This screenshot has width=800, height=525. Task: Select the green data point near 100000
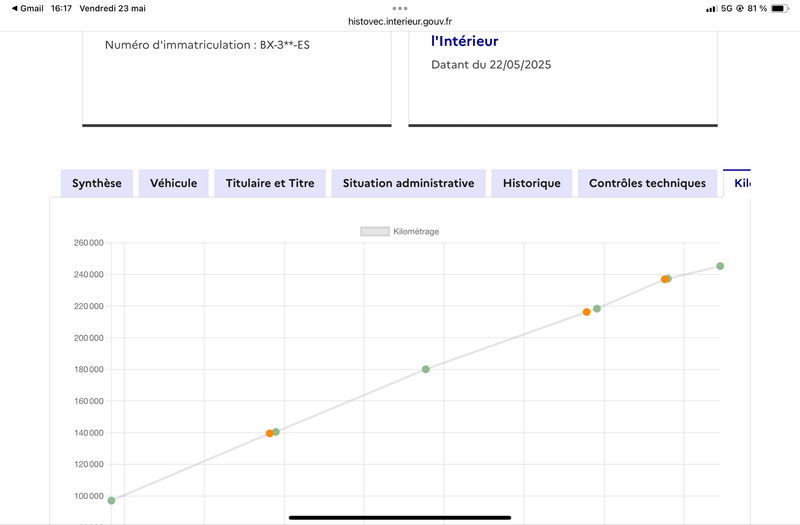pos(111,501)
